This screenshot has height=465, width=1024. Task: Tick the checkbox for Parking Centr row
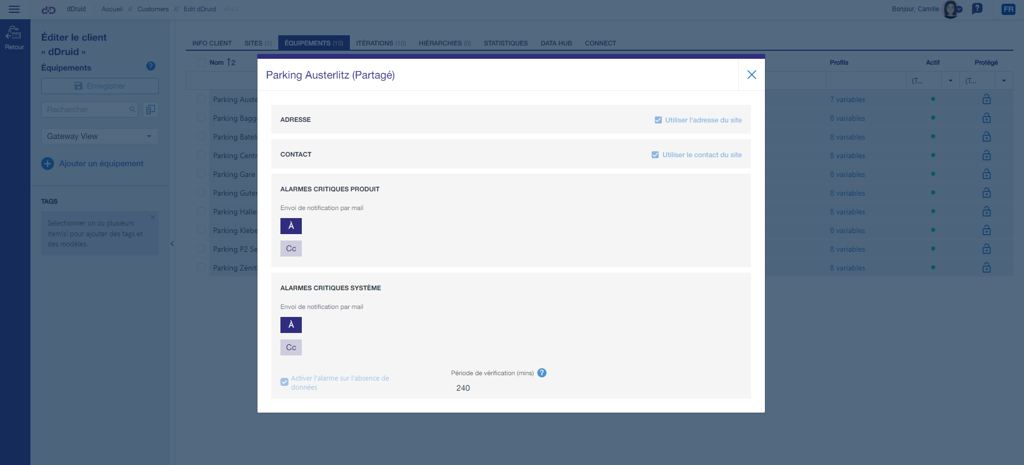point(201,155)
